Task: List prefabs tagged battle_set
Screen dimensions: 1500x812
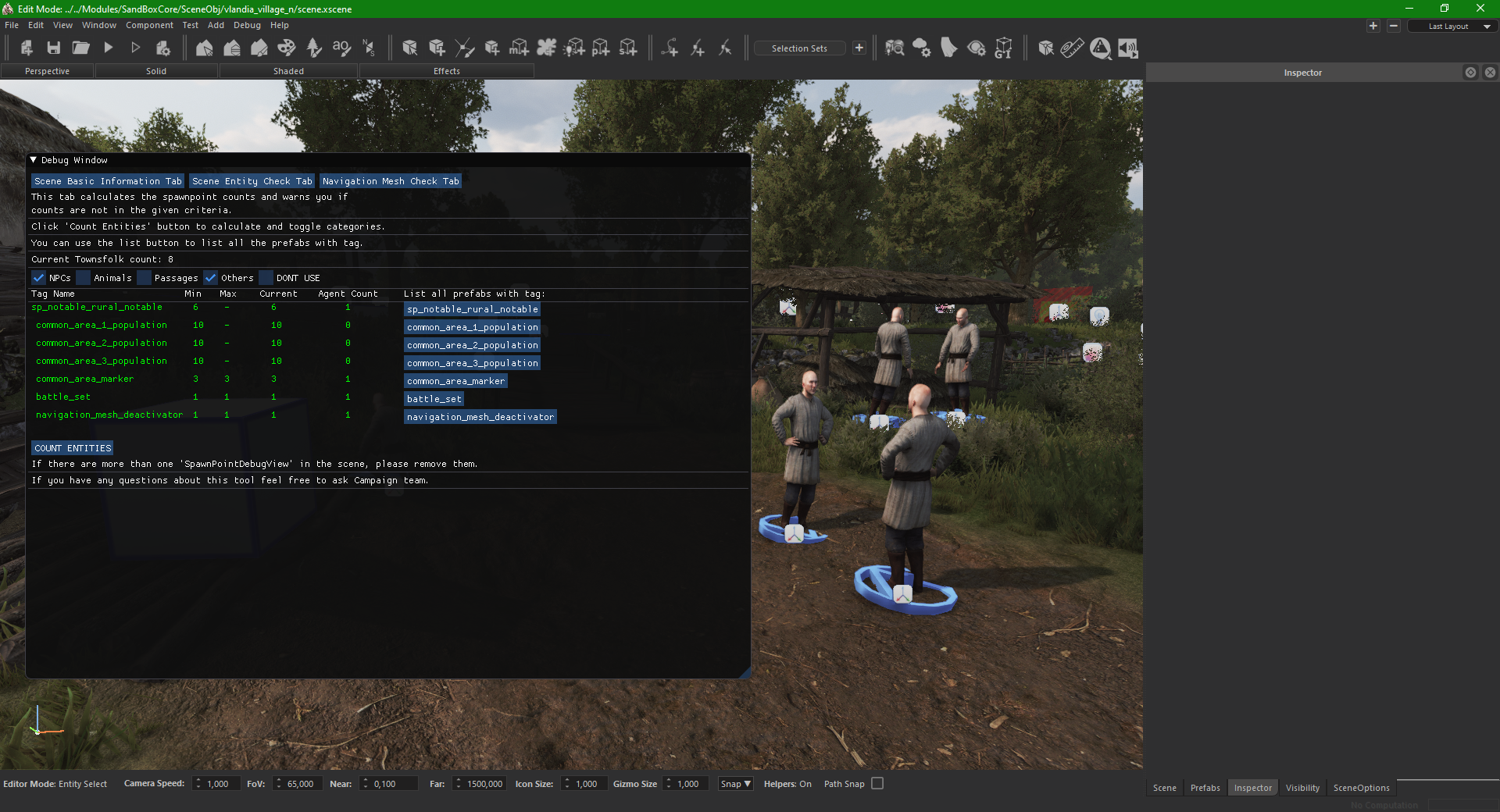Action: tap(434, 399)
